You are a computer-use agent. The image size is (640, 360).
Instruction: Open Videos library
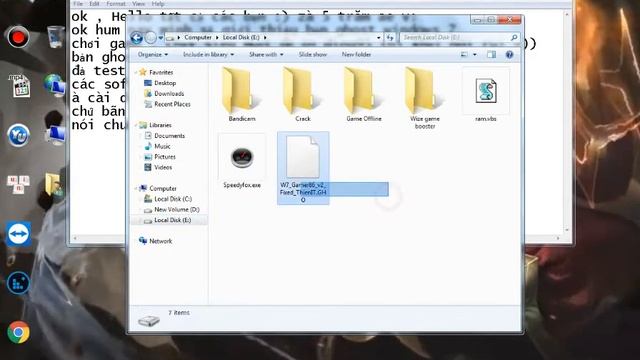tap(163, 167)
